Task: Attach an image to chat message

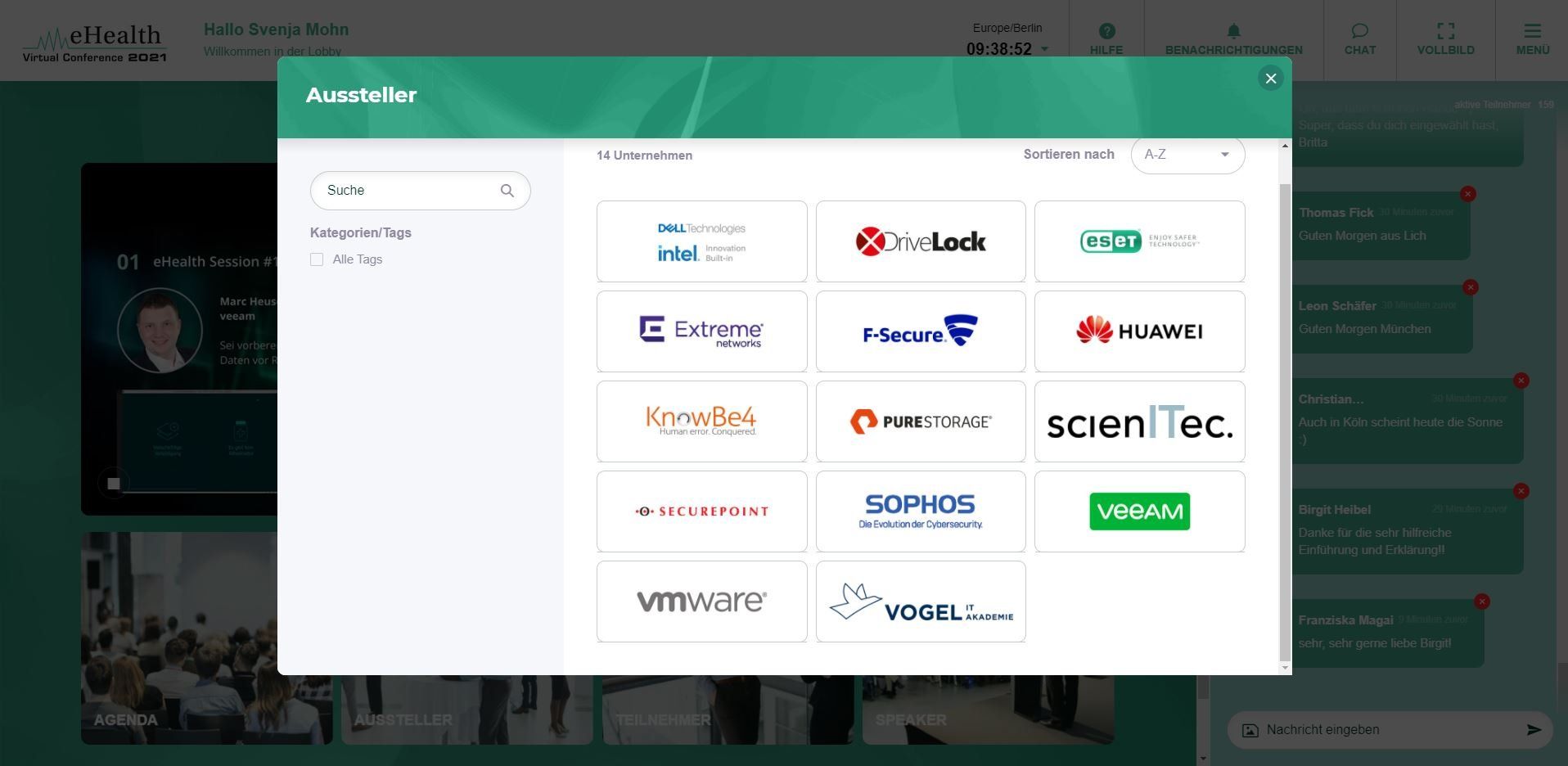Action: pos(1250,730)
